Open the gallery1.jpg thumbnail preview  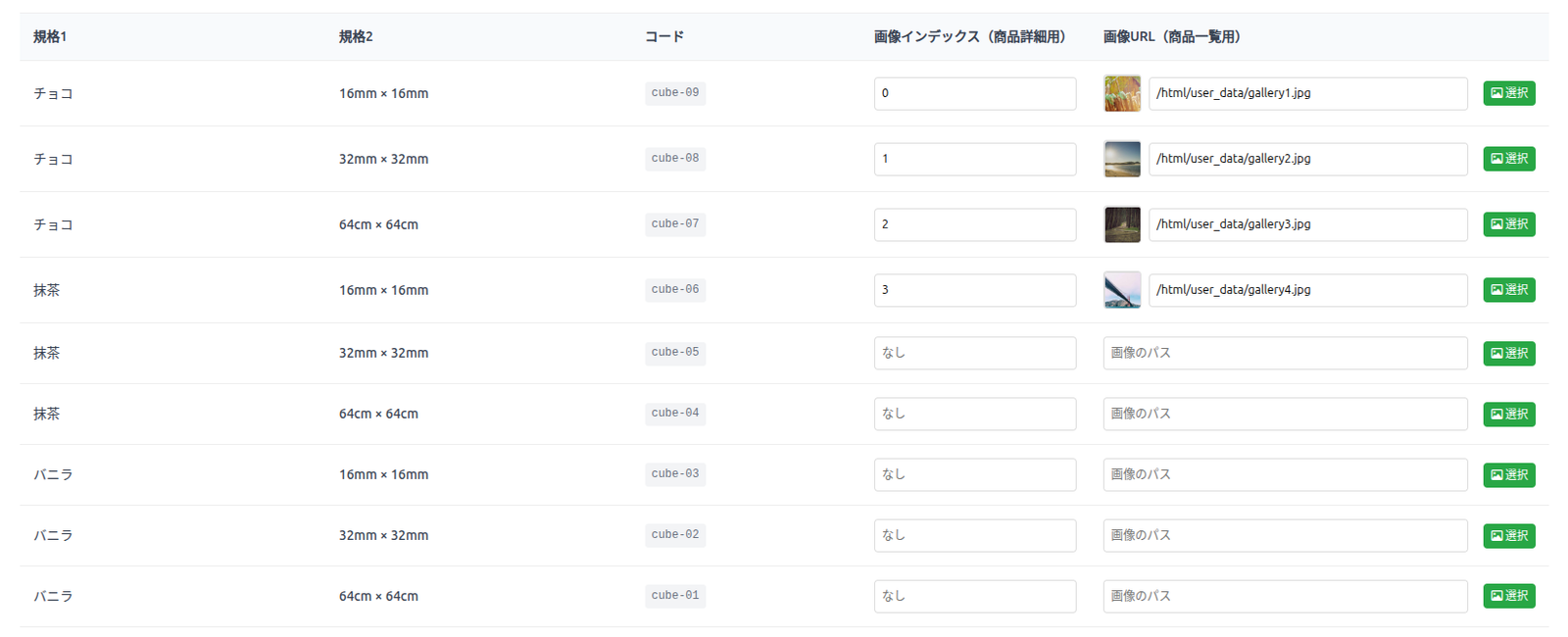[1122, 93]
